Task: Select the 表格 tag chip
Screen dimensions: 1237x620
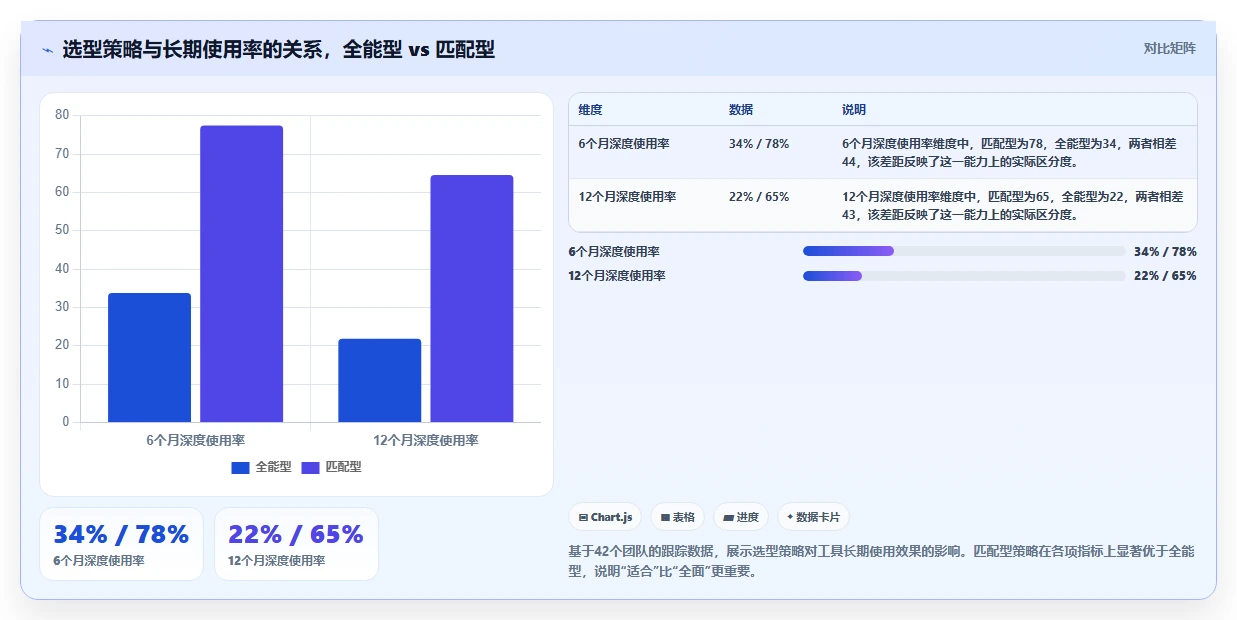Action: [677, 517]
